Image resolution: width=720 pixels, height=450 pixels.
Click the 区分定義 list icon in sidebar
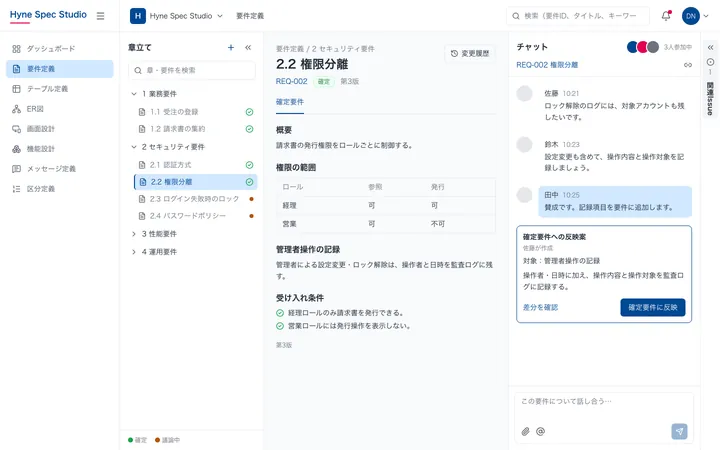(17, 189)
